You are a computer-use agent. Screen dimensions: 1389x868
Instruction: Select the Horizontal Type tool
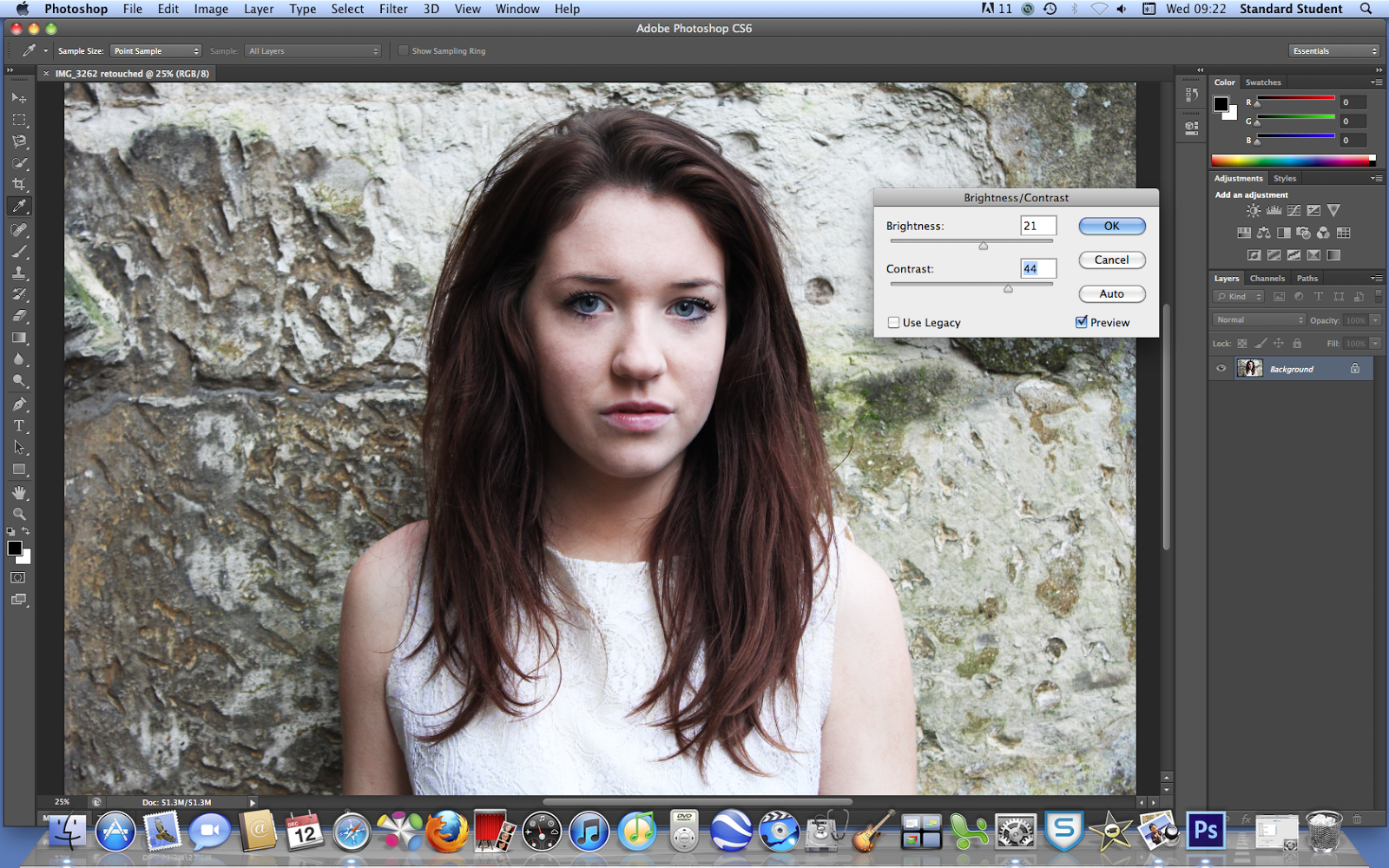(x=19, y=426)
